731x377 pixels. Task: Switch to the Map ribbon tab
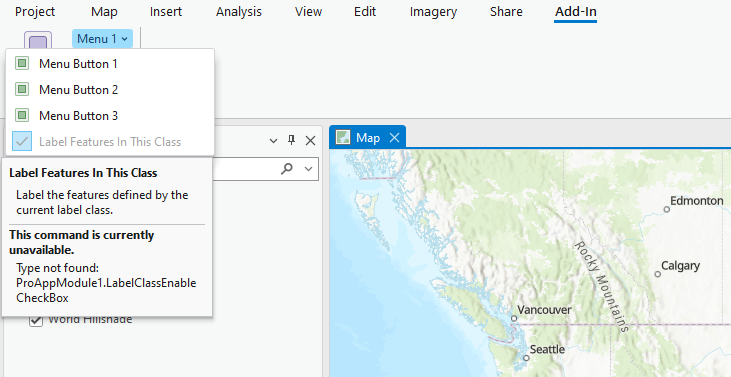click(104, 12)
